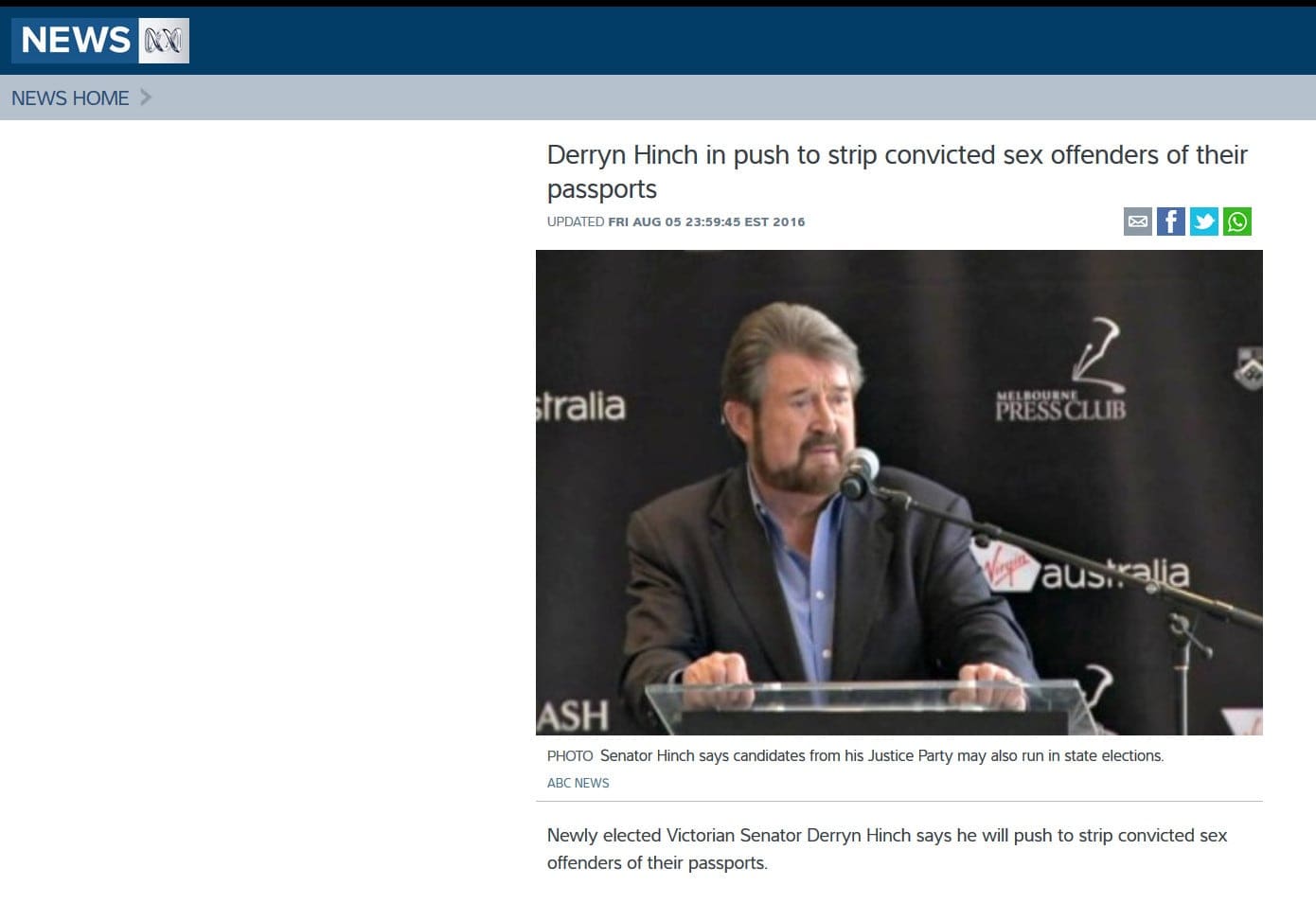Open the photo of Senator Hinch speaking
Screen dimensions: 1316x903
click(x=899, y=492)
